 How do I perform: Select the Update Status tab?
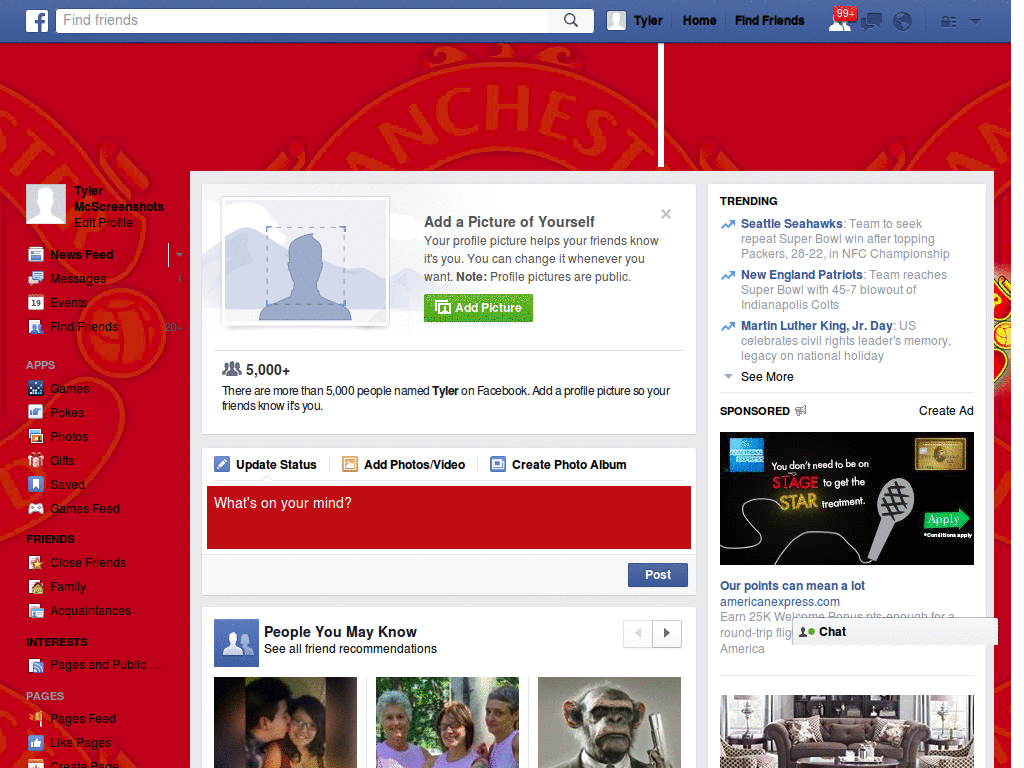tap(266, 464)
